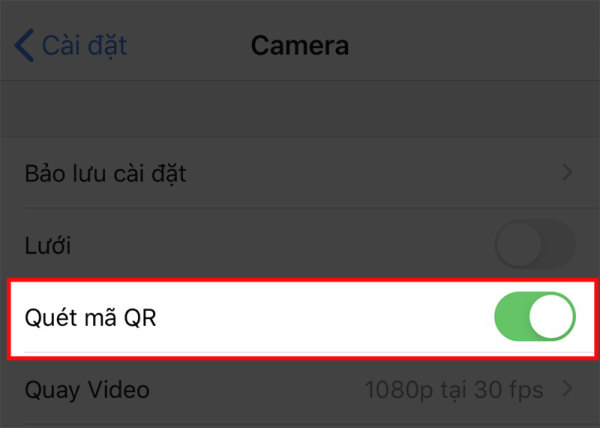Click chevron beside Quay Video
This screenshot has width=600, height=428.
pos(568,389)
